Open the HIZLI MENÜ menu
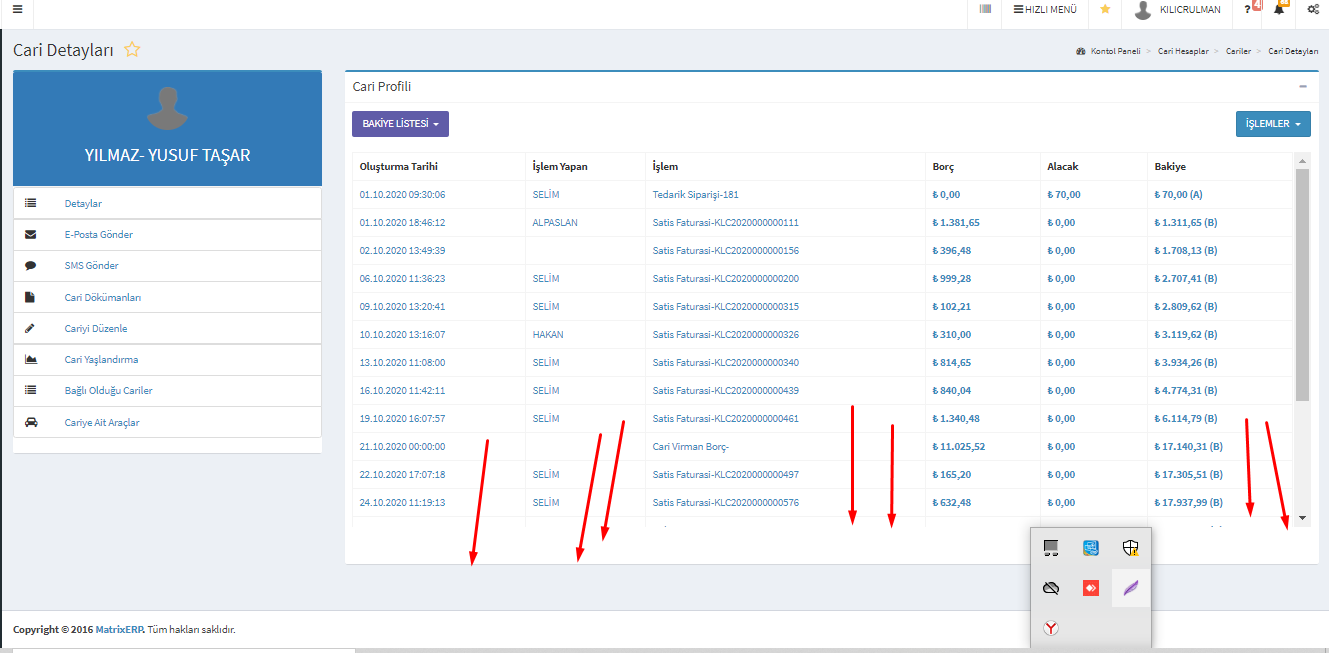1329x653 pixels. click(x=1045, y=9)
